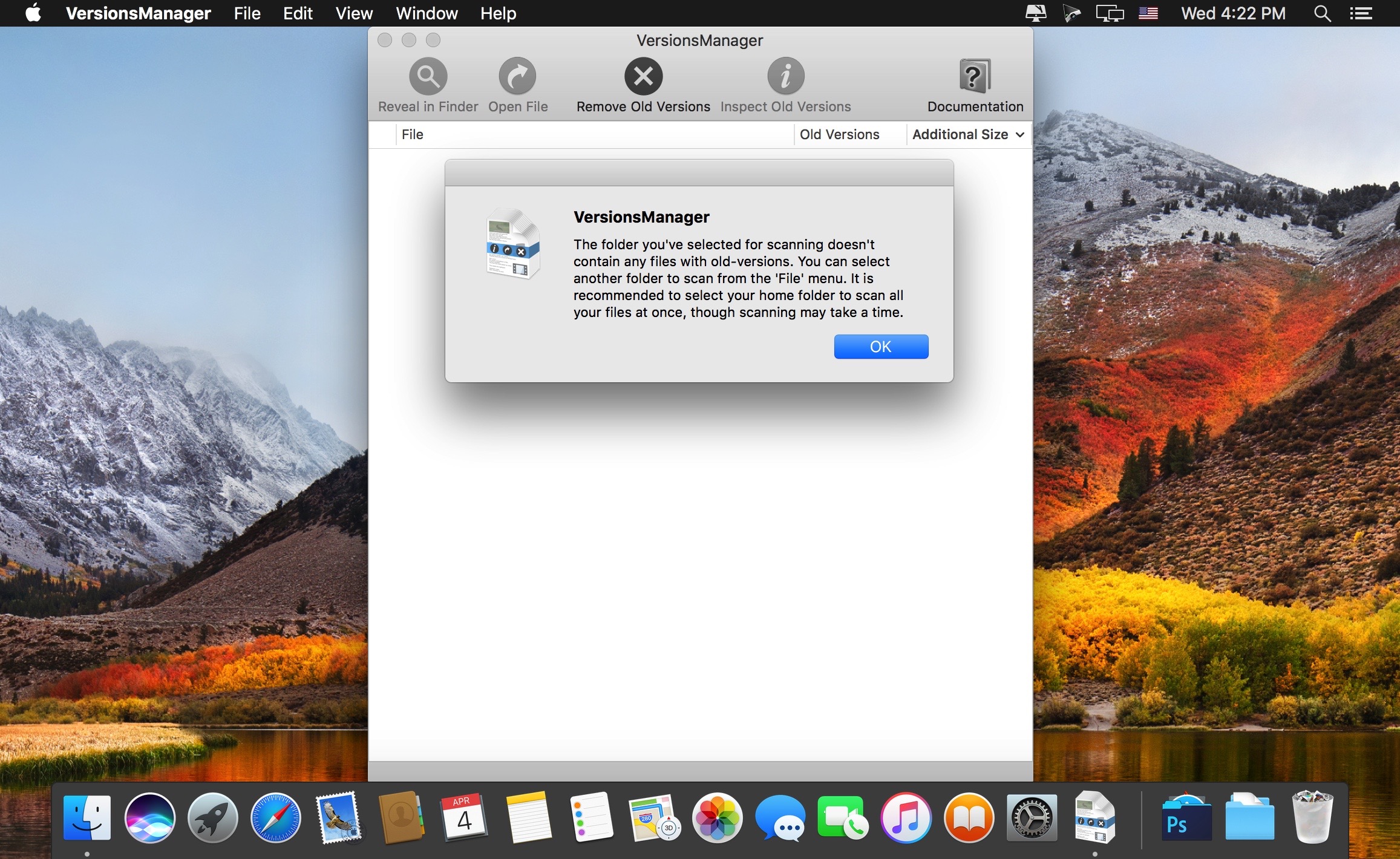The height and width of the screenshot is (859, 1400).
Task: Open the Edit menu
Action: click(x=298, y=13)
